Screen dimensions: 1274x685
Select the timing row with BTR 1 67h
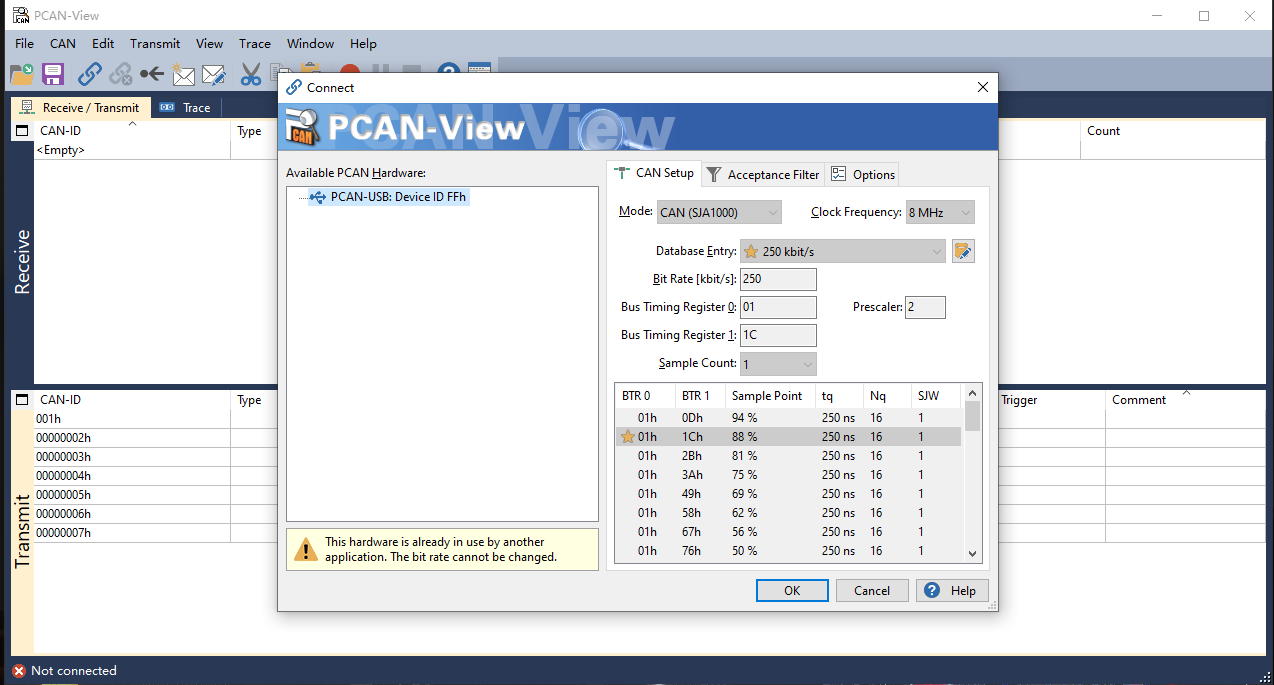point(788,532)
